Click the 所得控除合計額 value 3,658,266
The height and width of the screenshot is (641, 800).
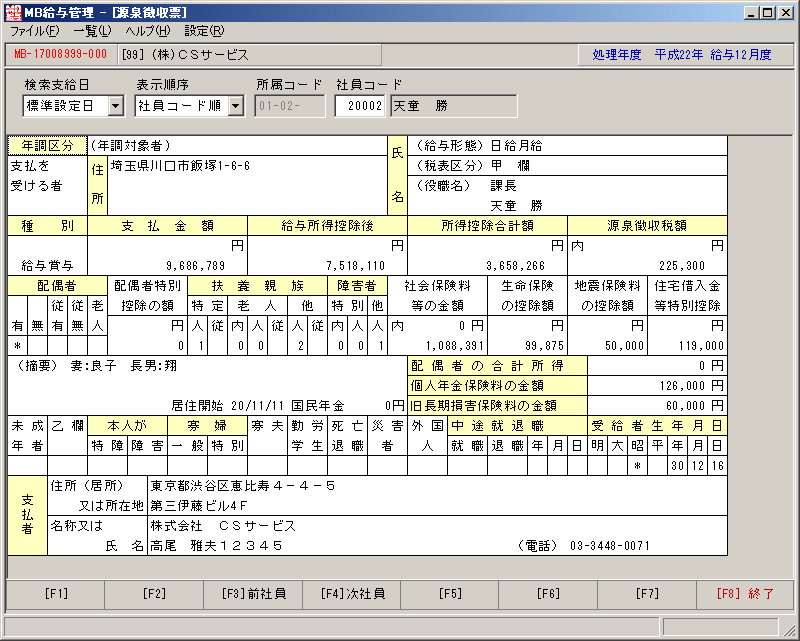pos(515,266)
